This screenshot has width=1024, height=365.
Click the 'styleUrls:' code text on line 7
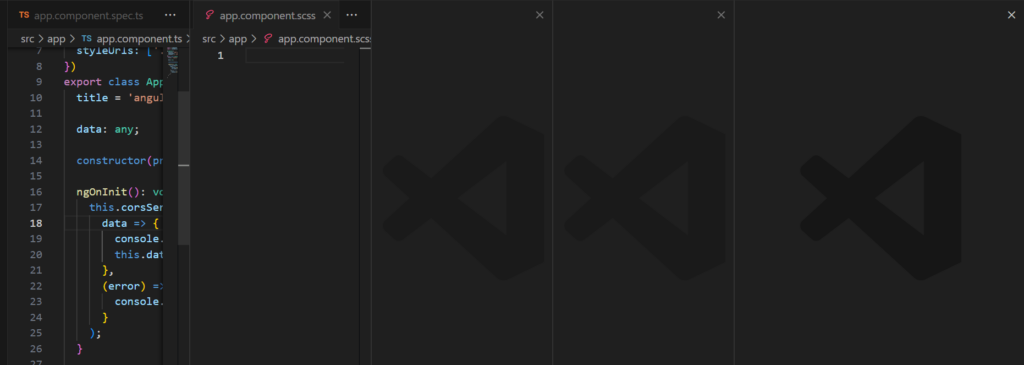pos(108,51)
